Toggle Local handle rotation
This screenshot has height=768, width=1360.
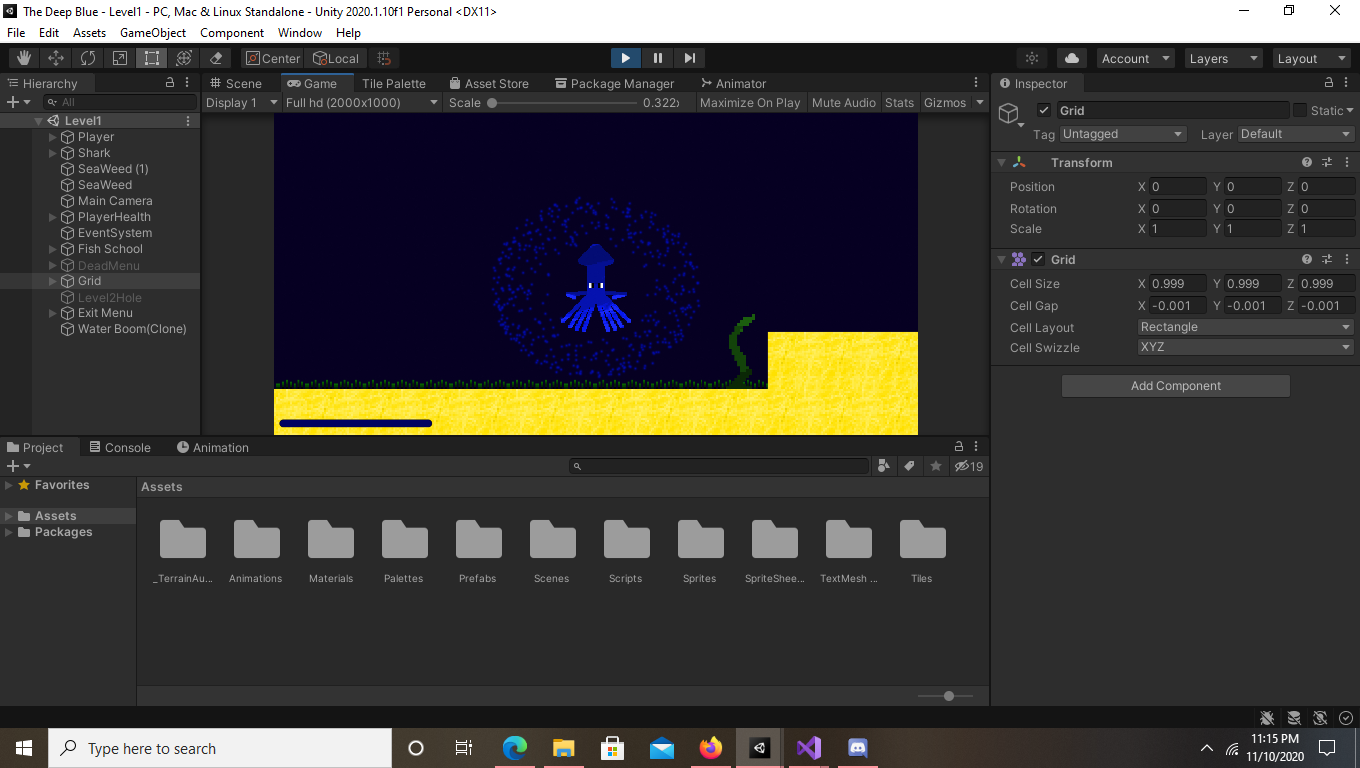pos(336,58)
